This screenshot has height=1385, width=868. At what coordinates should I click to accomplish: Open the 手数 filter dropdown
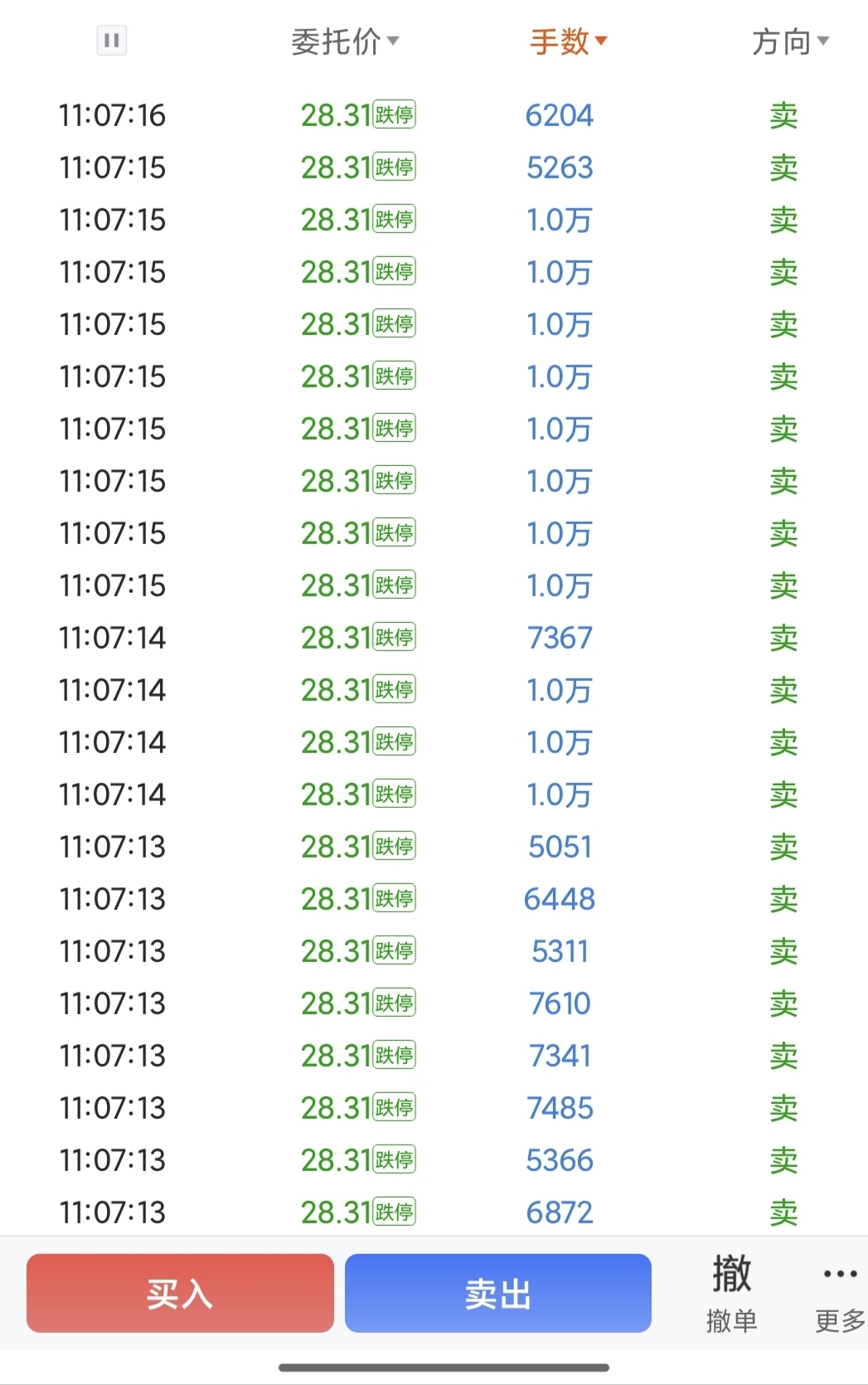point(569,41)
